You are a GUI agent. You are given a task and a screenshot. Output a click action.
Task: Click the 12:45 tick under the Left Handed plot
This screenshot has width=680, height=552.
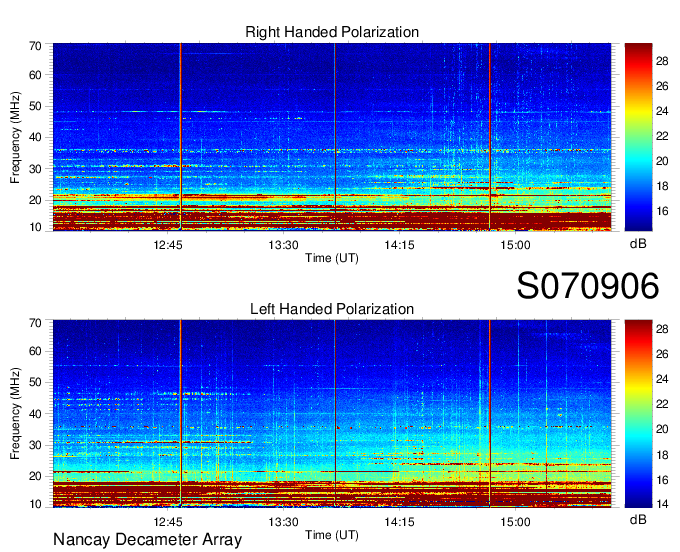168,522
